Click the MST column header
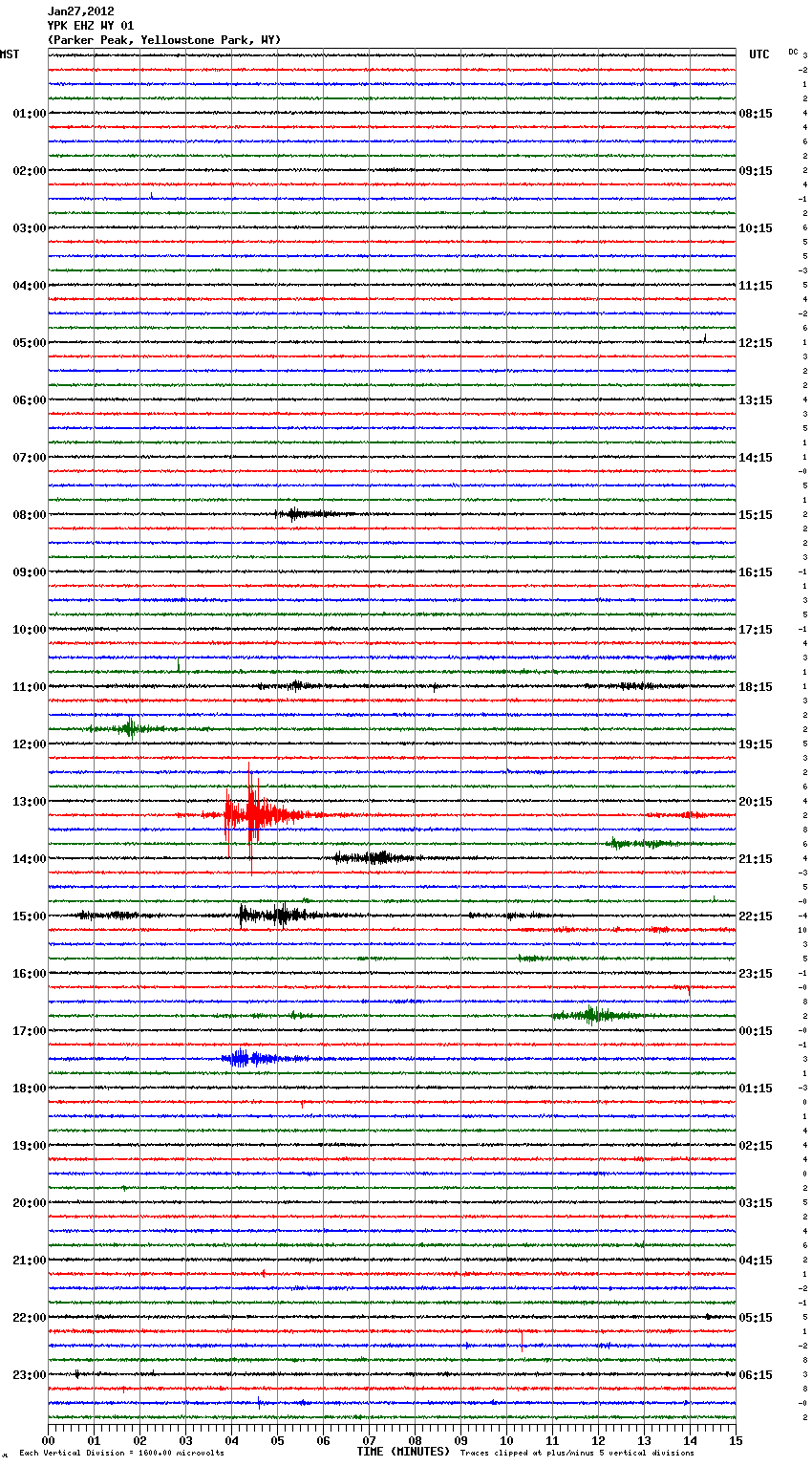Viewport: 812px width, 1466px height. click(10, 54)
